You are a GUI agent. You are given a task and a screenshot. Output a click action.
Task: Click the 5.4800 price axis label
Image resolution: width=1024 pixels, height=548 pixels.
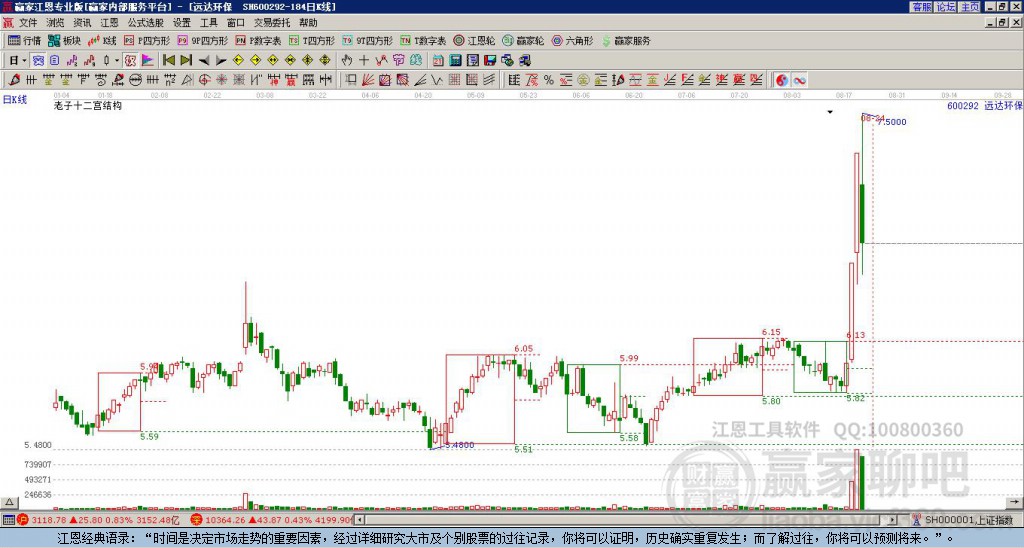tap(38, 445)
